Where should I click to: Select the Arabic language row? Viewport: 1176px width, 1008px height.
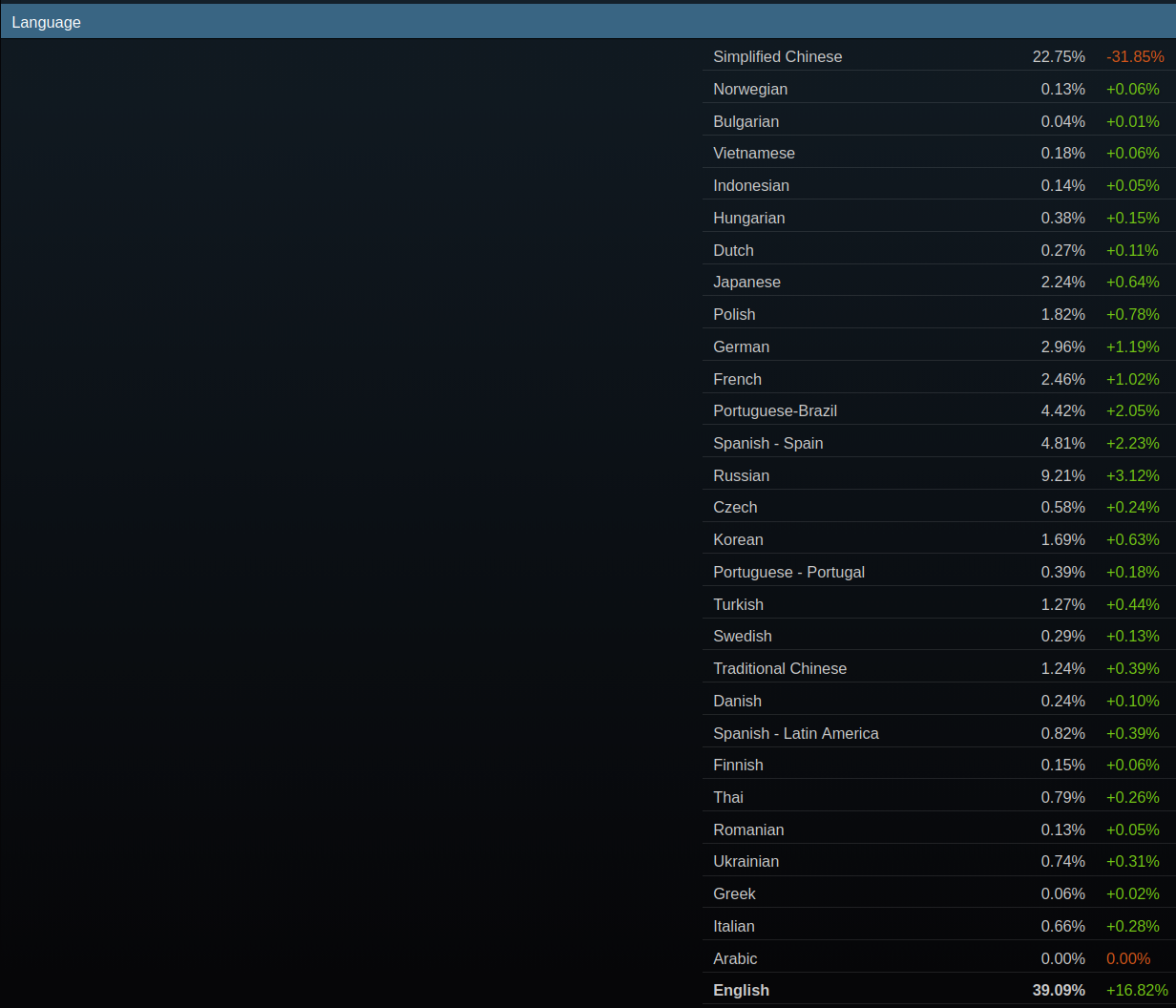[x=939, y=958]
